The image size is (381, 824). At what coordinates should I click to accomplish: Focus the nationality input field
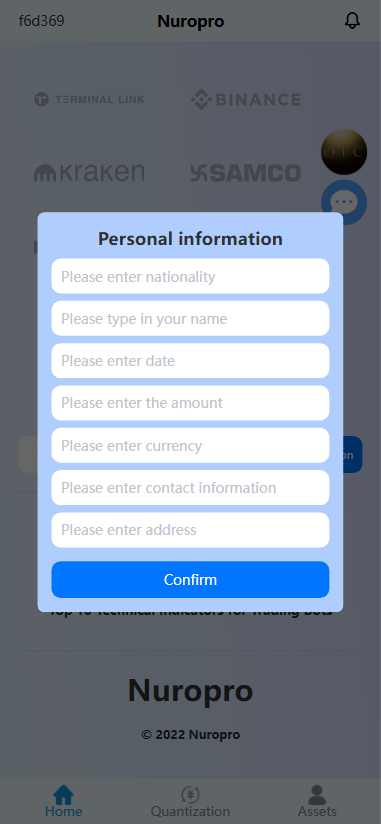[190, 276]
